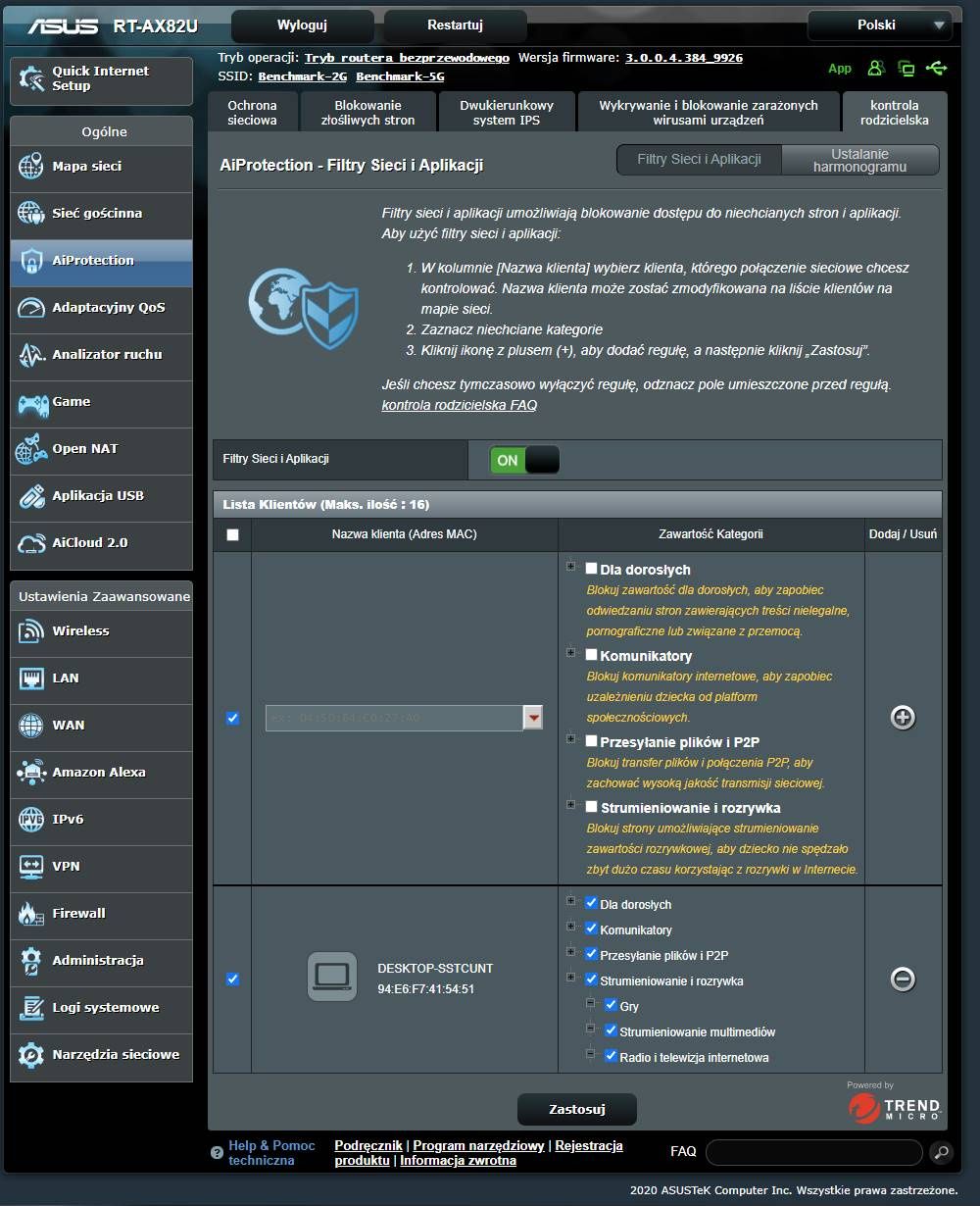This screenshot has height=1206, width=980.
Task: Open Adaptacyjny QoS gauge icon
Action: [31, 308]
